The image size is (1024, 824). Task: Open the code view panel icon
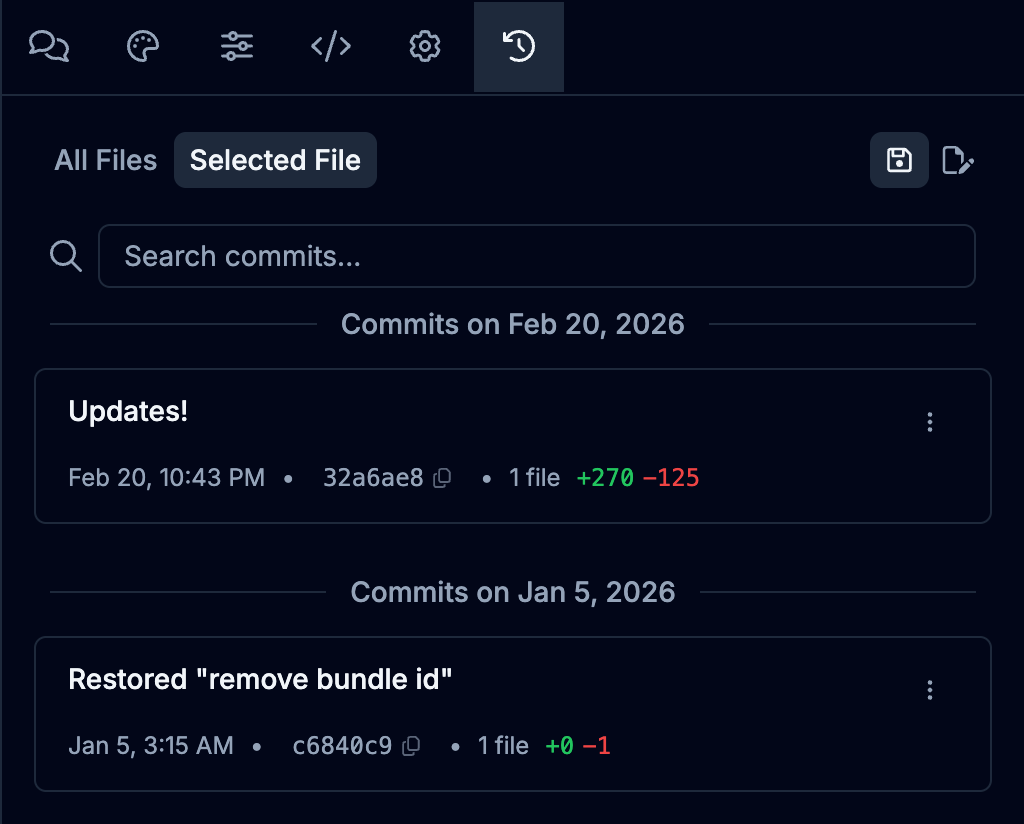(x=331, y=47)
